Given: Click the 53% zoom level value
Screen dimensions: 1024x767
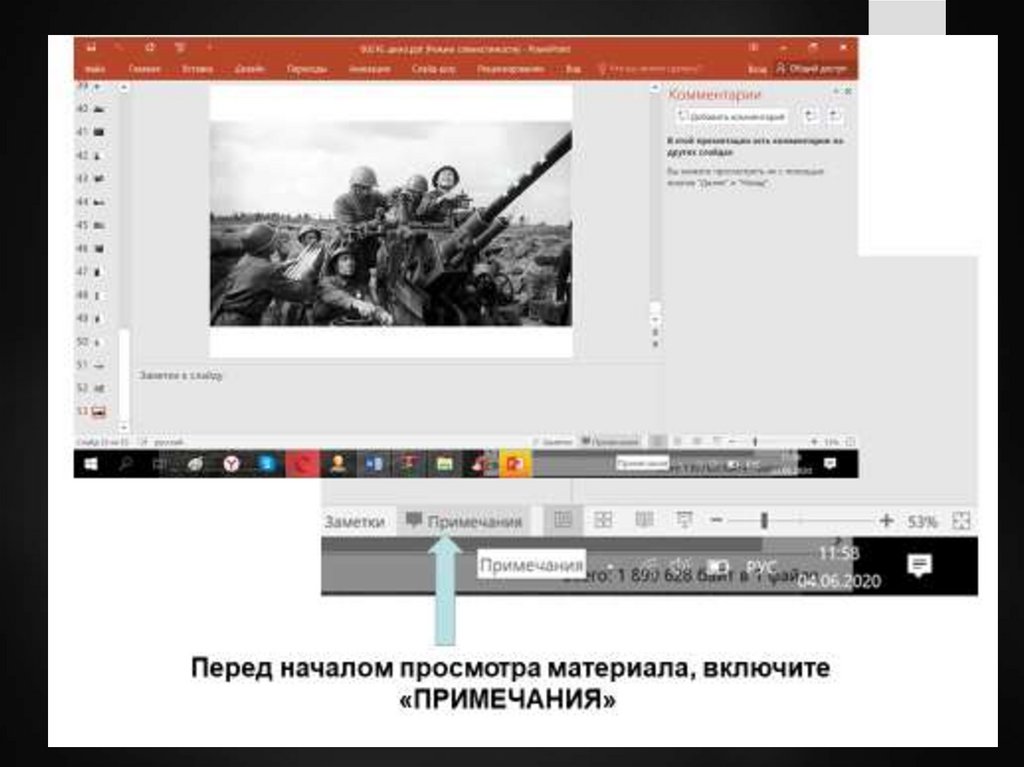Looking at the screenshot, I should [x=922, y=521].
